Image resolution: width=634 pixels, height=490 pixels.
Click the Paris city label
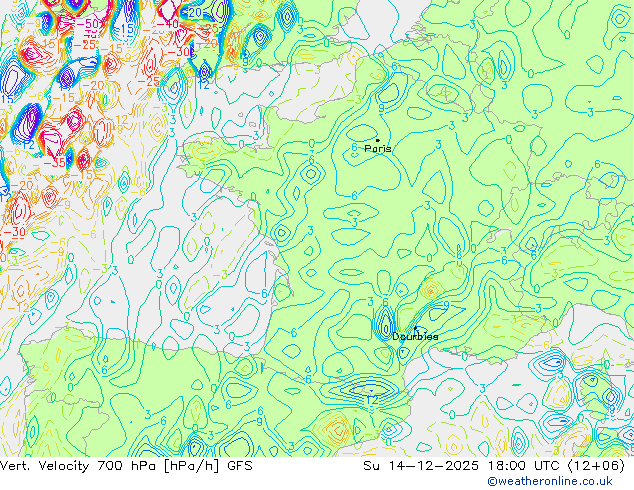pos(378,149)
